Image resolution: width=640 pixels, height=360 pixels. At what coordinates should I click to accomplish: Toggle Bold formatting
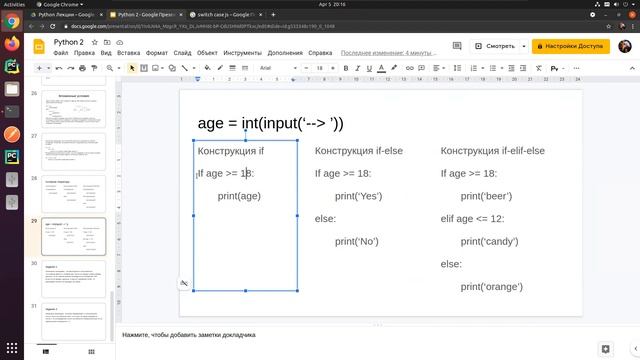click(346, 68)
